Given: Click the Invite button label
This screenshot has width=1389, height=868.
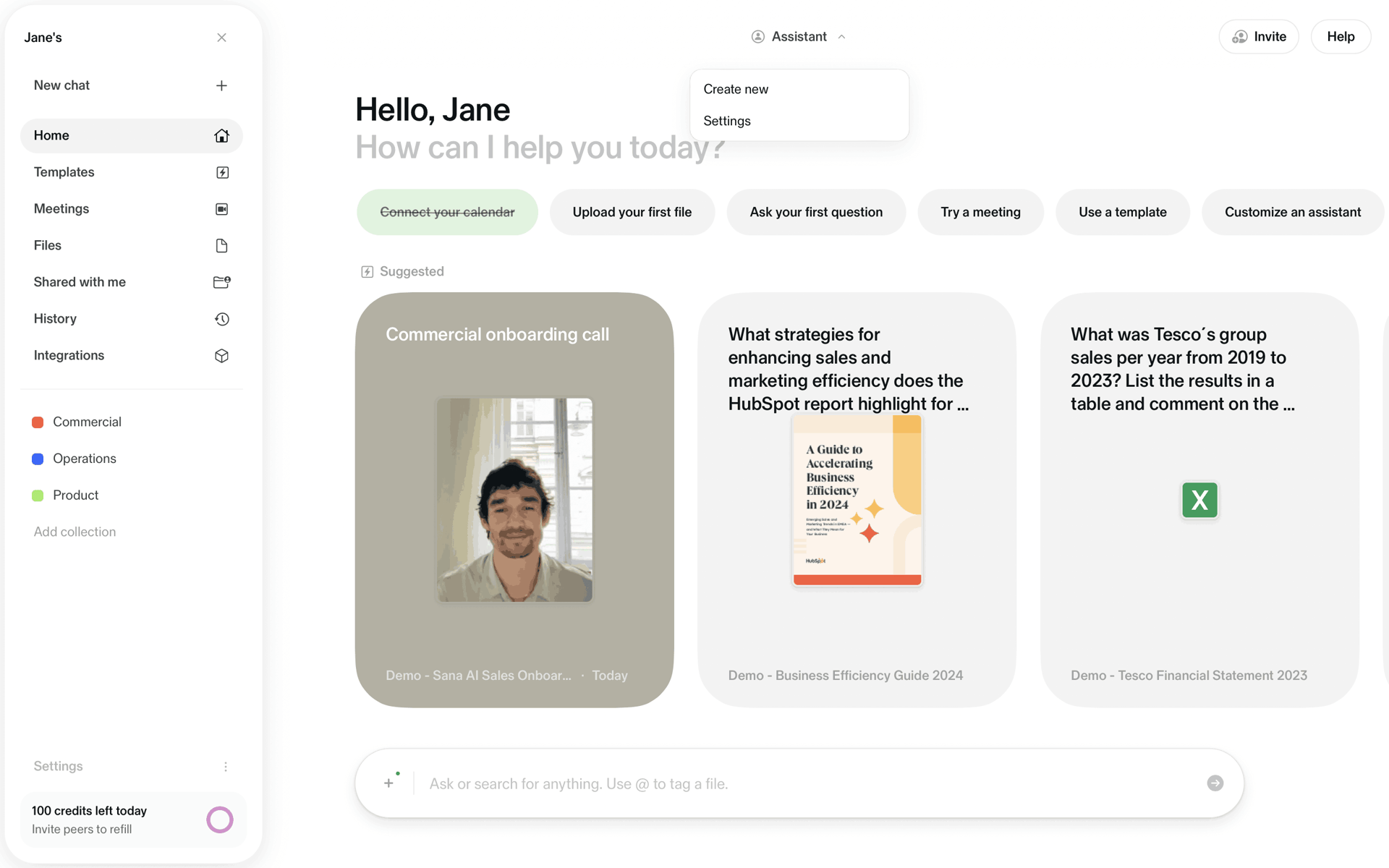Looking at the screenshot, I should coord(1270,37).
